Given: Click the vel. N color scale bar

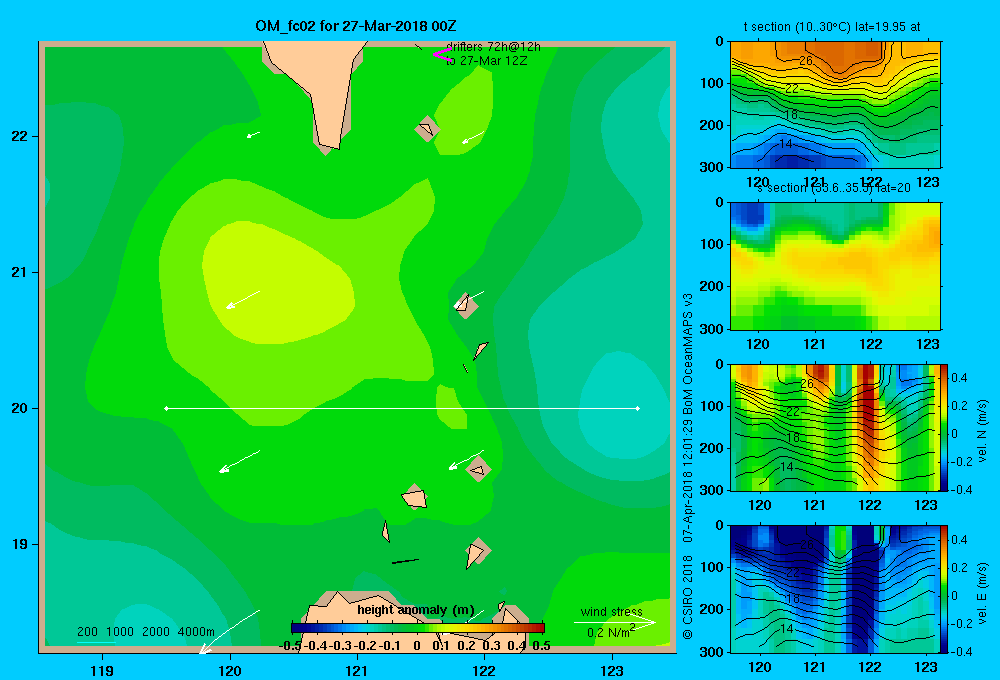Looking at the screenshot, I should coord(945,427).
